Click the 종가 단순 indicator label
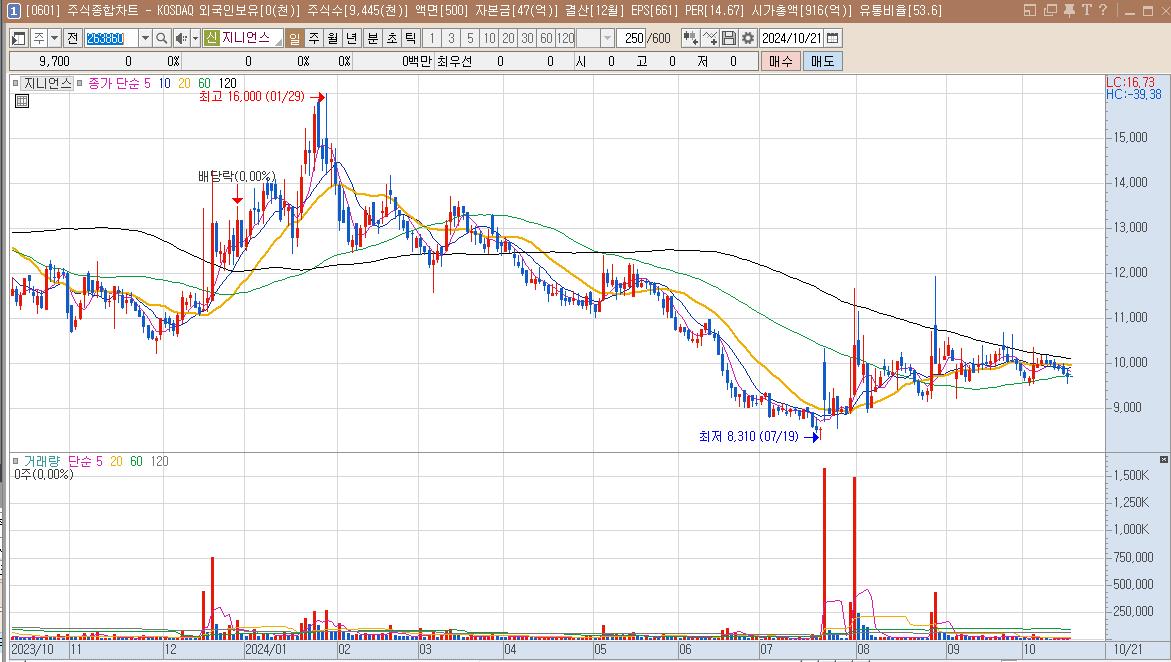1171x662 pixels. (x=114, y=83)
